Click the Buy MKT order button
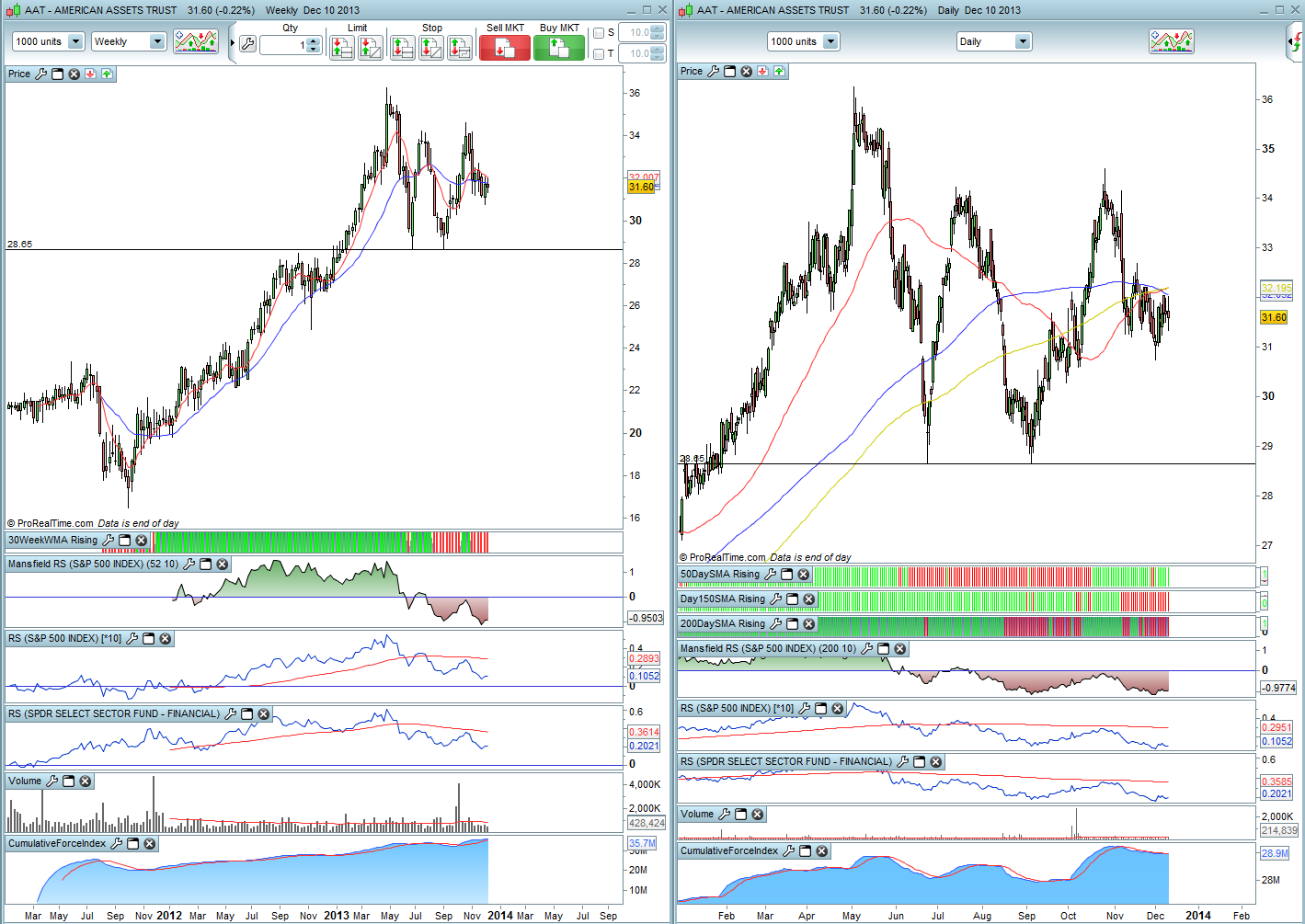 (559, 48)
